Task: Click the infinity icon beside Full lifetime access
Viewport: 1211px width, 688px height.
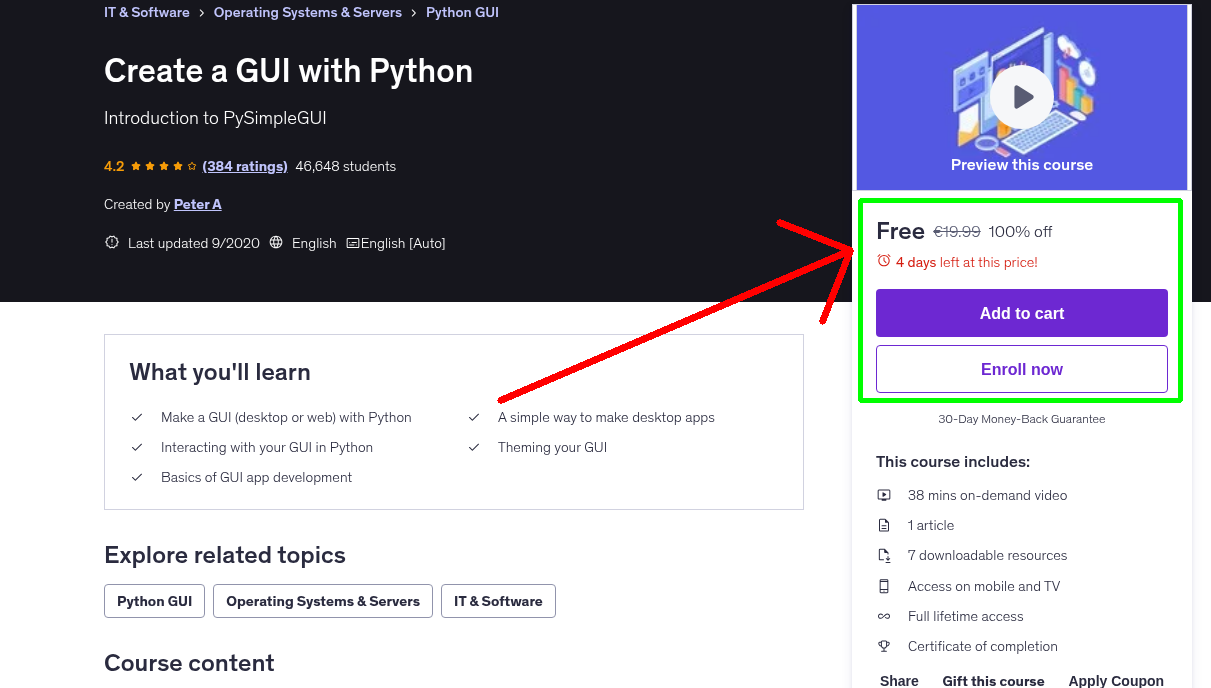Action: (x=884, y=616)
